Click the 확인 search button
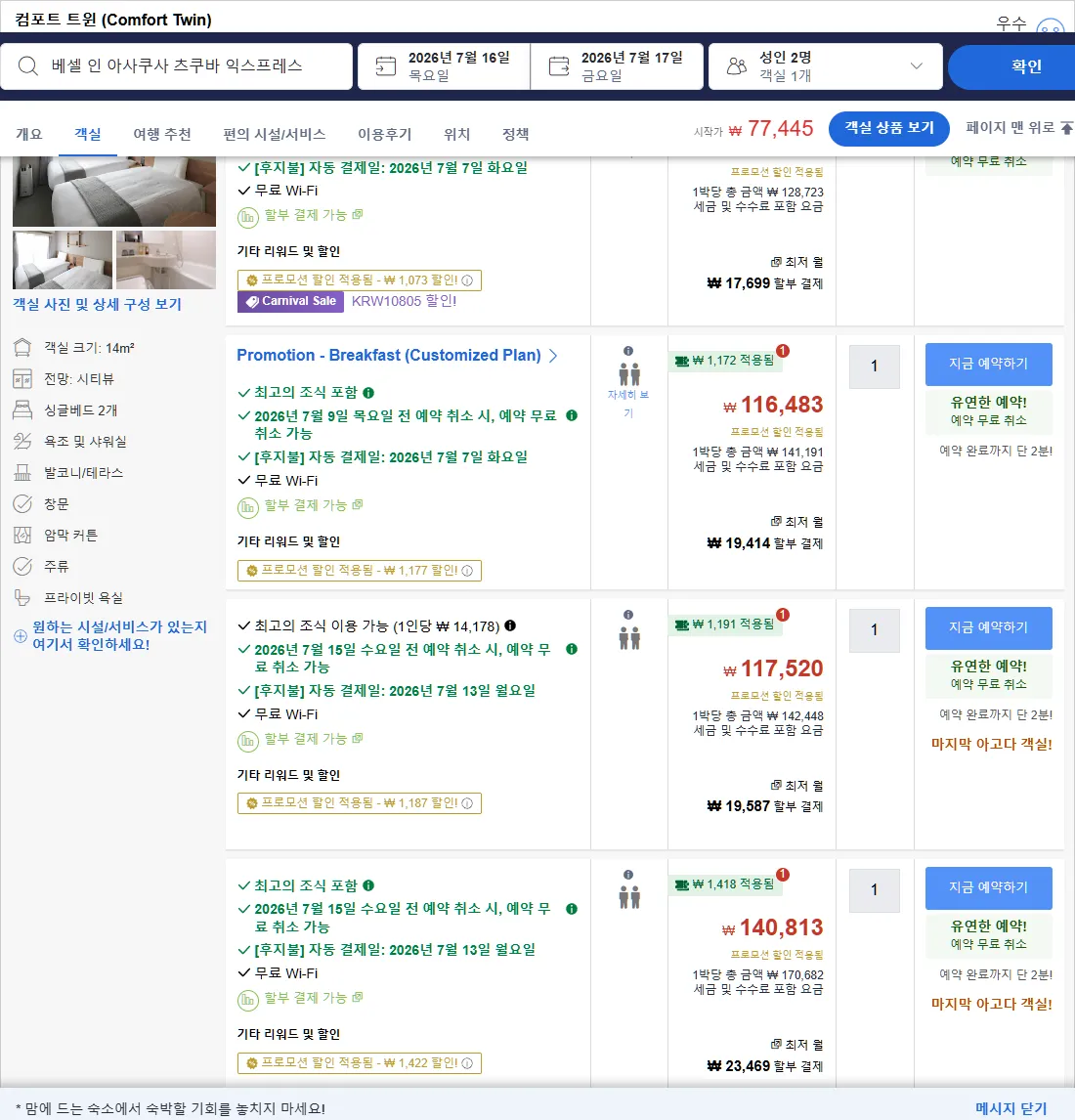1075x1120 pixels. pos(1011,66)
